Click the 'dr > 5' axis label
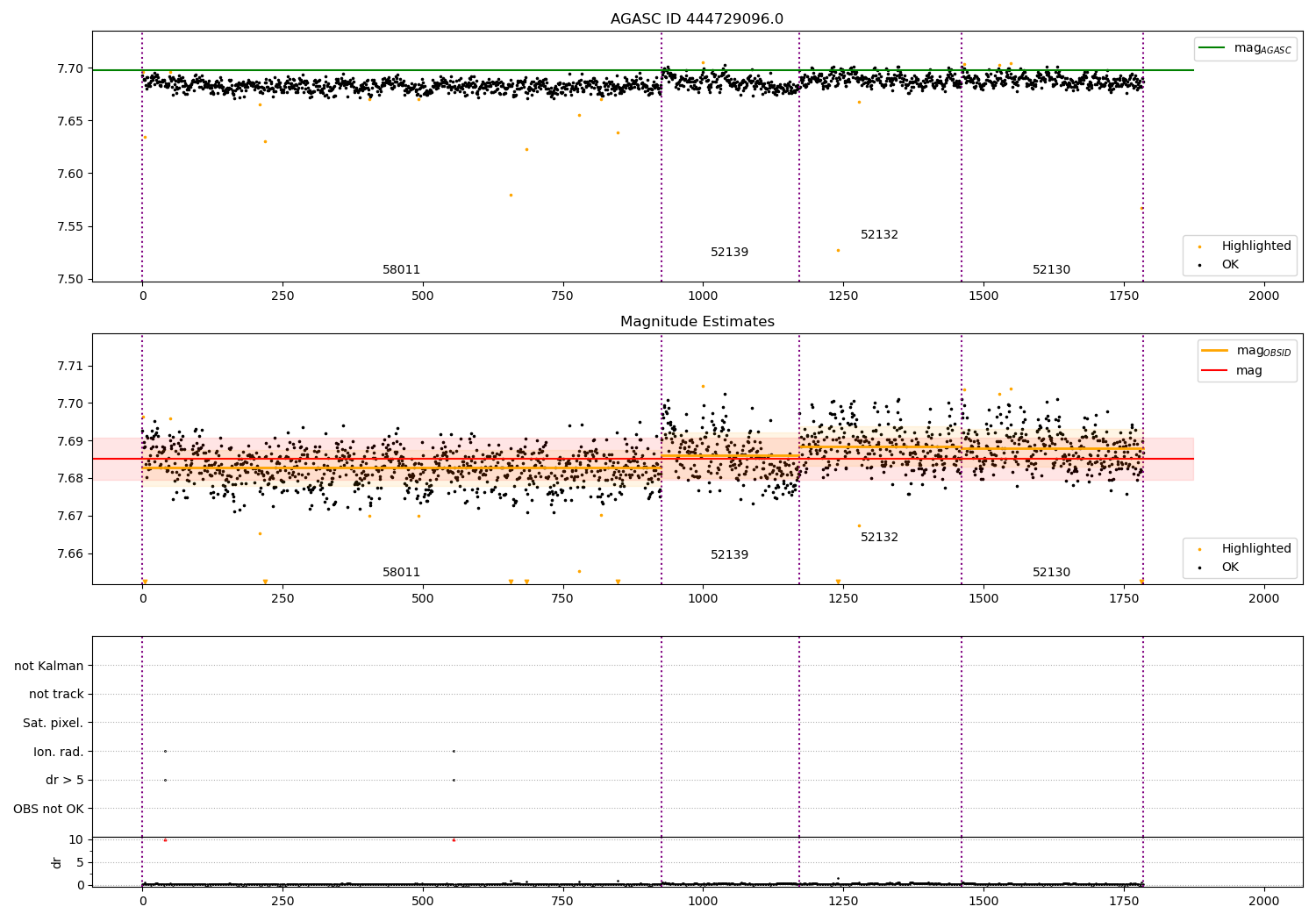 click(65, 780)
